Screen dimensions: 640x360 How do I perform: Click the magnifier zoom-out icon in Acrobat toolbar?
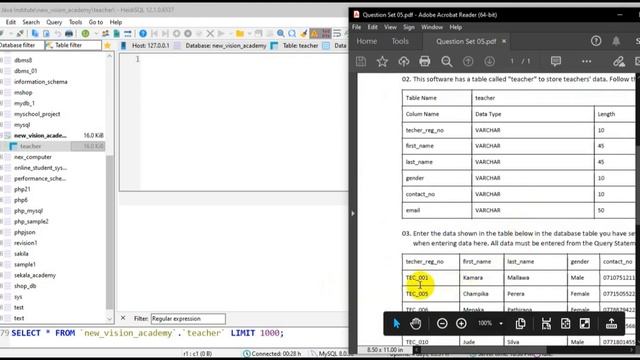pos(447,61)
